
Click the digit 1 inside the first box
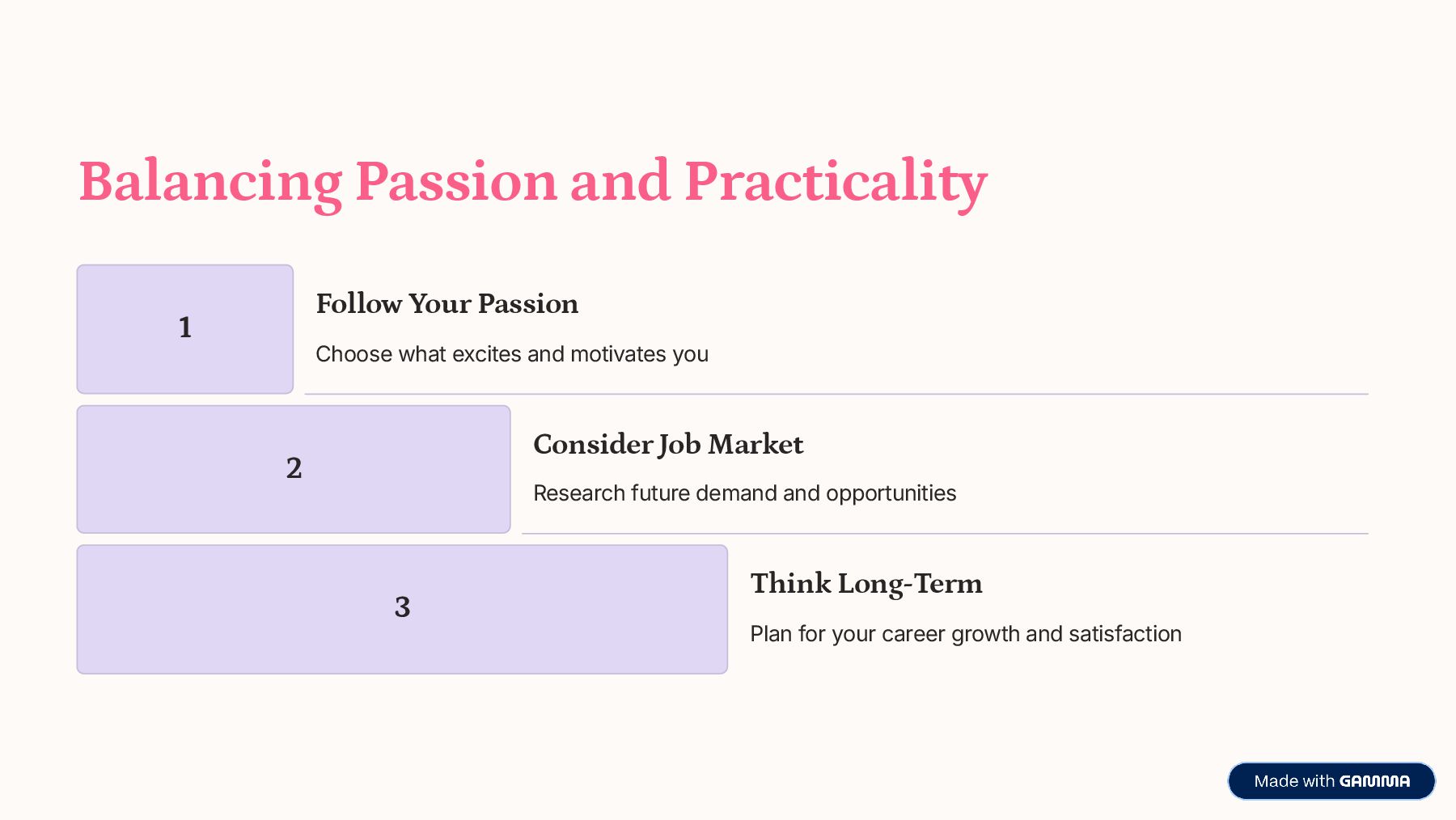coord(185,328)
